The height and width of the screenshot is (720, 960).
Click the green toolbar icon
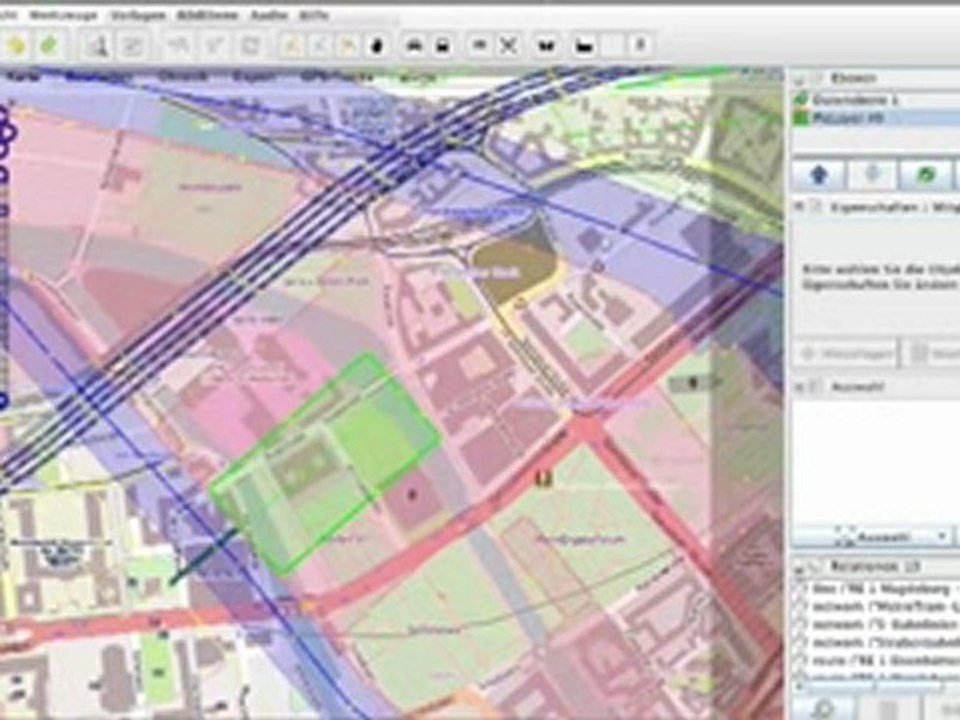(49, 45)
